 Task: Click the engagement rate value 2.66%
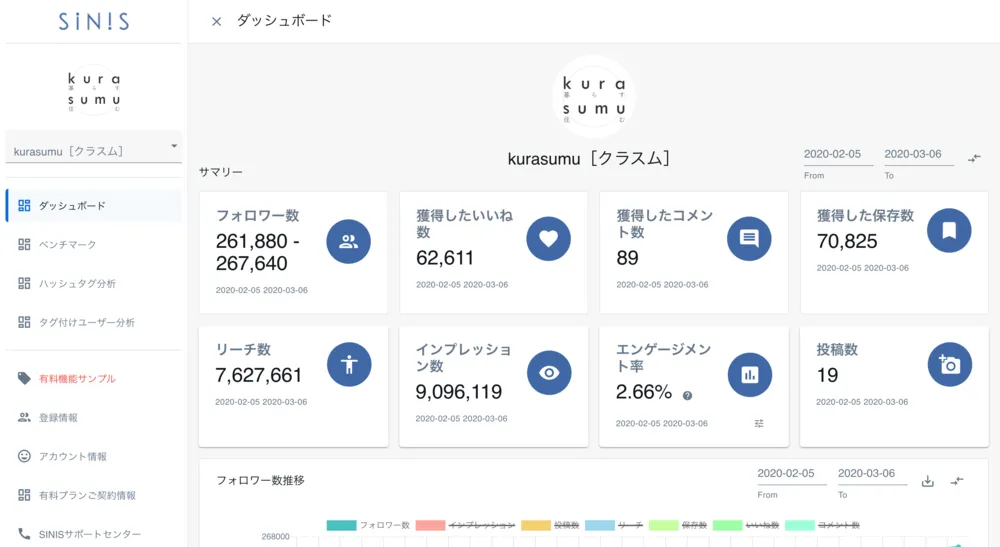643,392
